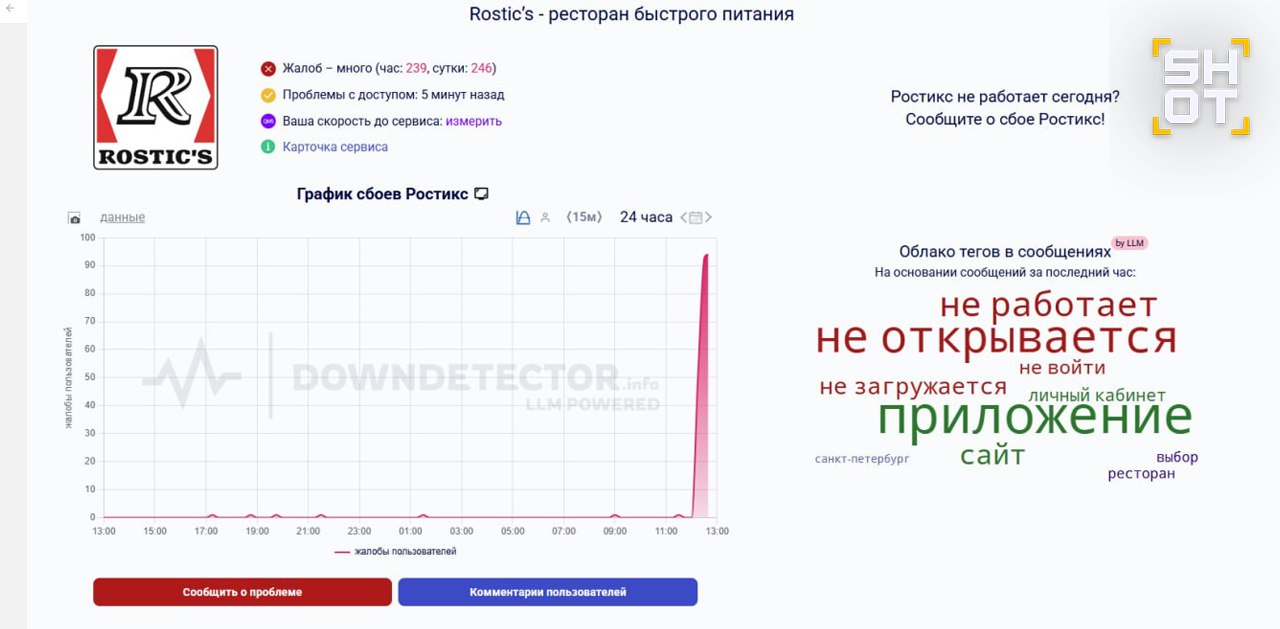Click the tag 'выбор'
Image resolution: width=1280 pixels, height=629 pixels.
click(x=1177, y=457)
